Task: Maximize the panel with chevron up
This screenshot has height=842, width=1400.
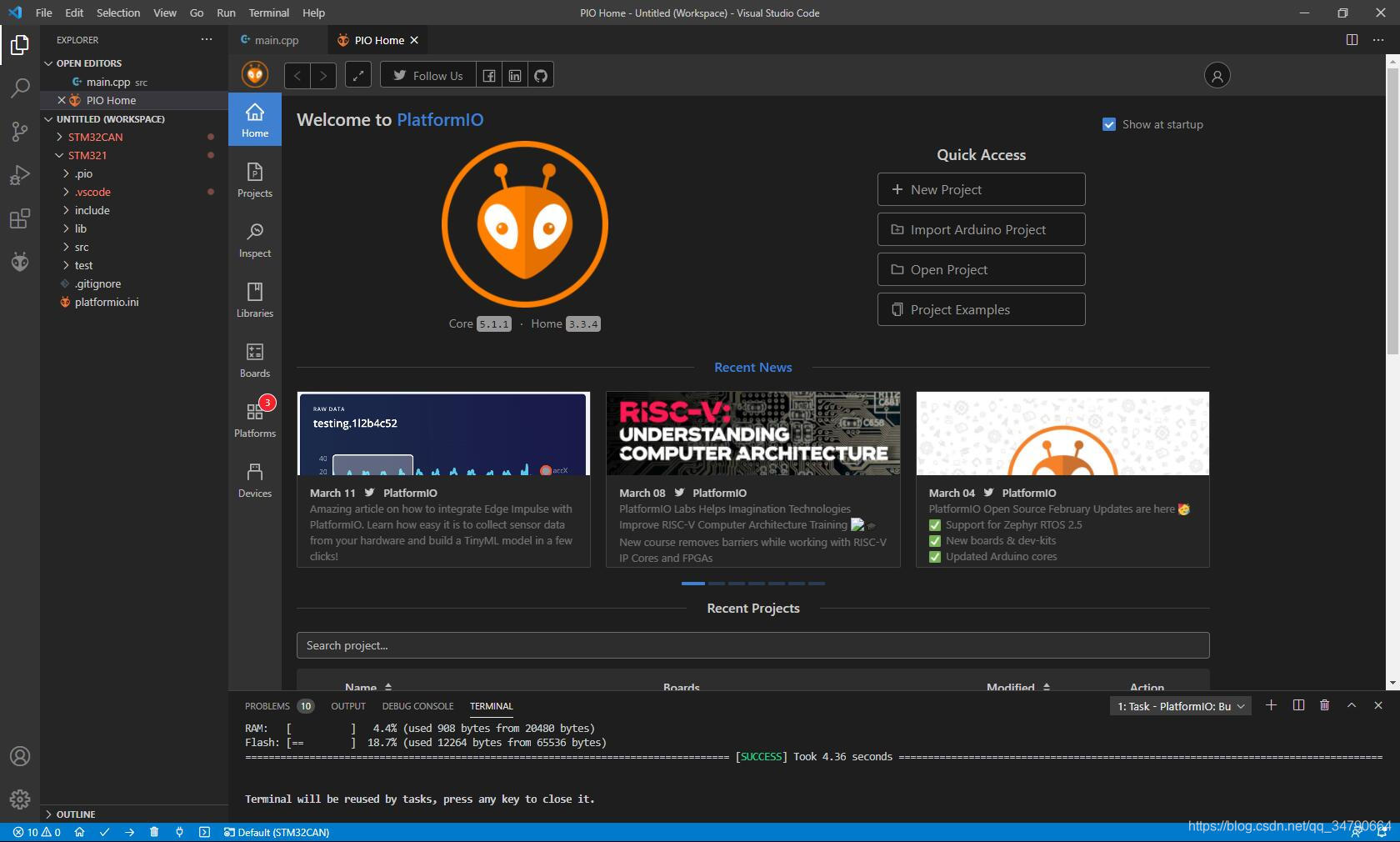Action: click(1352, 705)
